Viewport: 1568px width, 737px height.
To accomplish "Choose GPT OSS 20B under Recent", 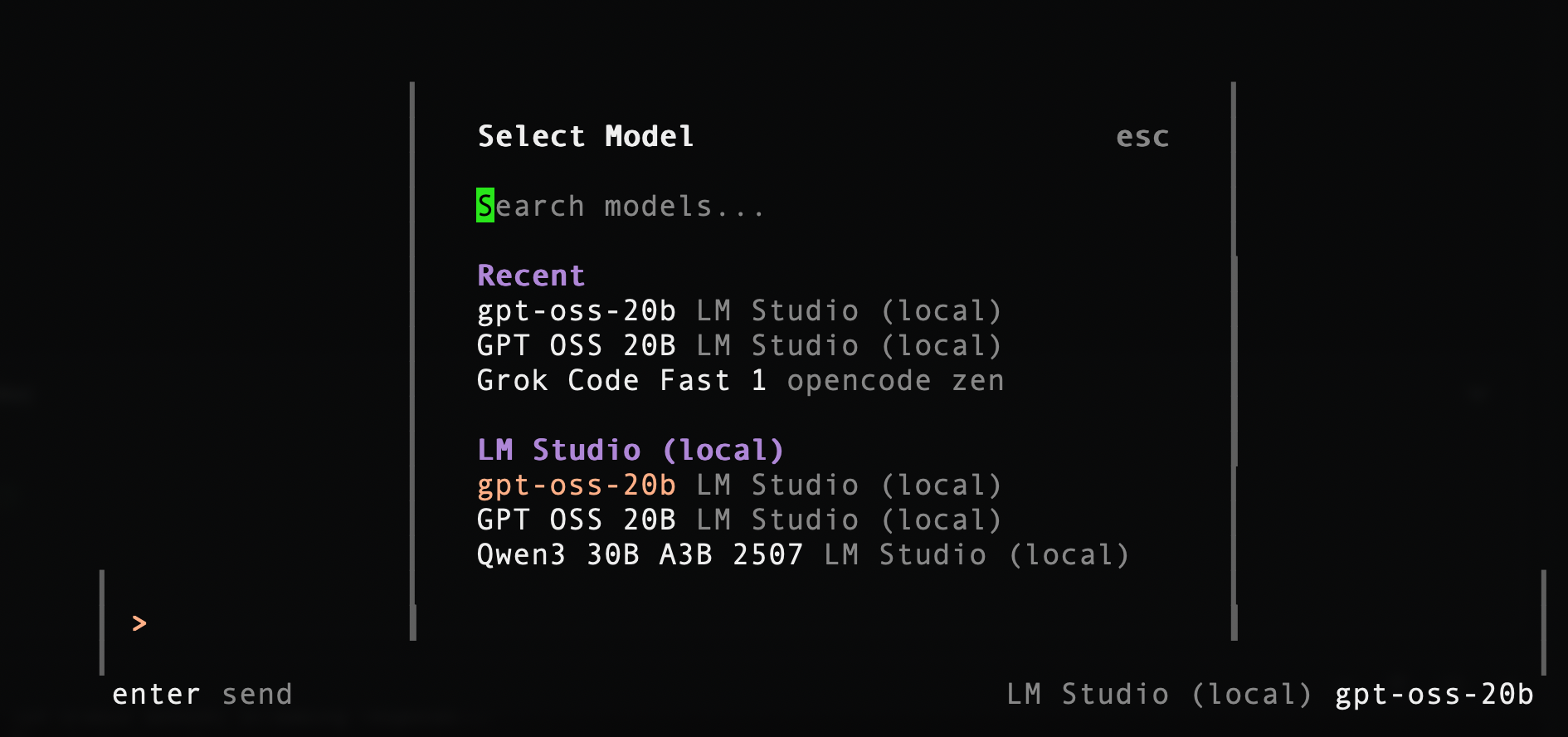I will click(x=576, y=346).
